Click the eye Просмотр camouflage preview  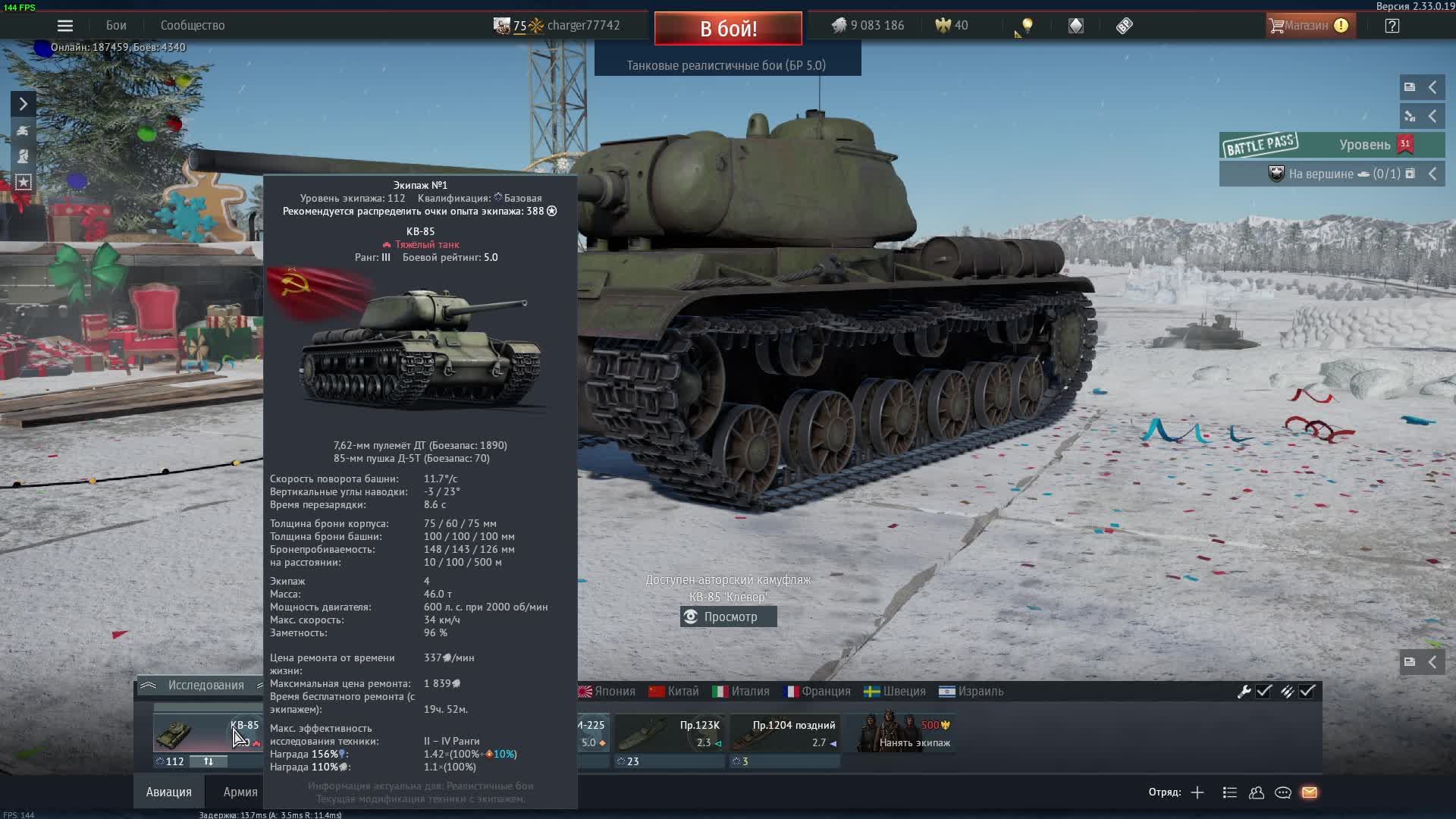pos(728,617)
